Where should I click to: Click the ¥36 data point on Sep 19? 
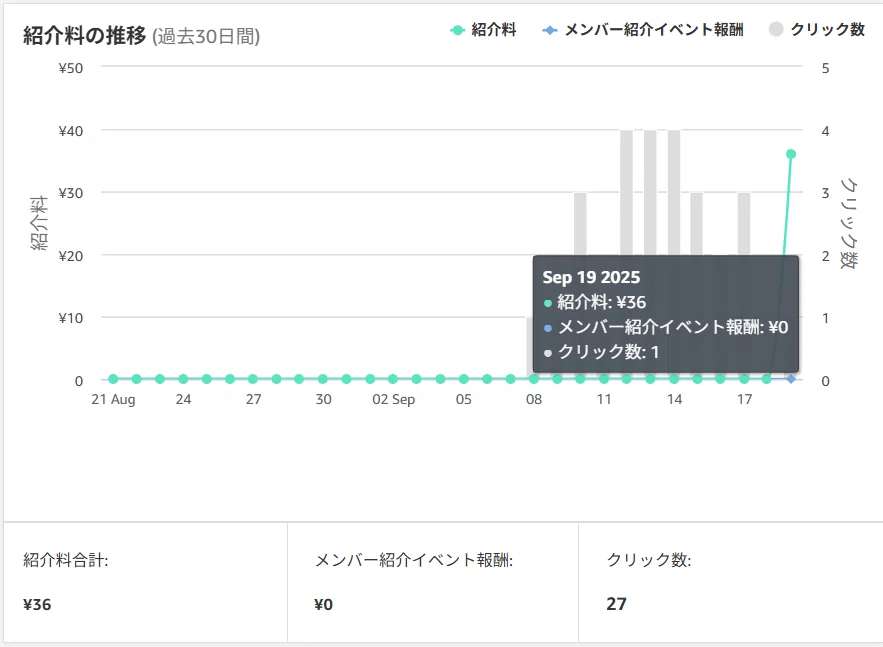click(791, 154)
